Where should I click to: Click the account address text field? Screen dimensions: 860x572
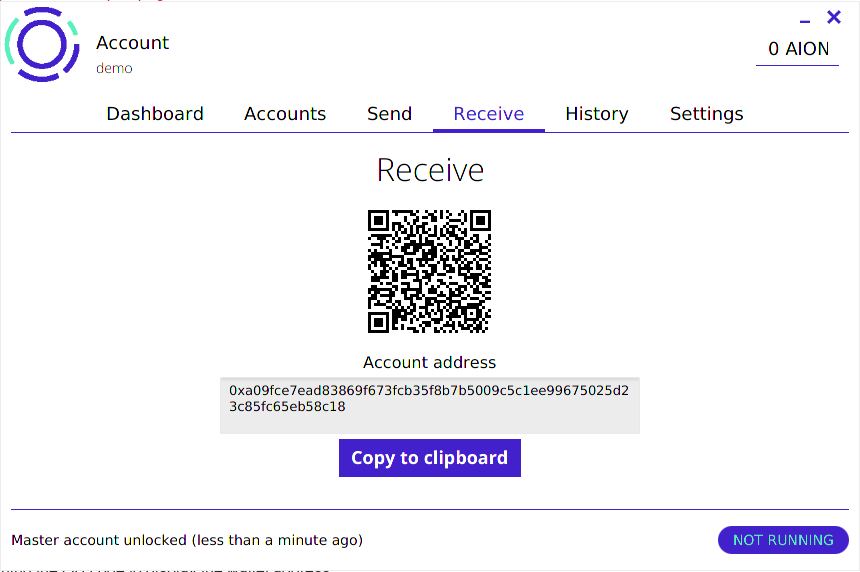[x=429, y=405]
